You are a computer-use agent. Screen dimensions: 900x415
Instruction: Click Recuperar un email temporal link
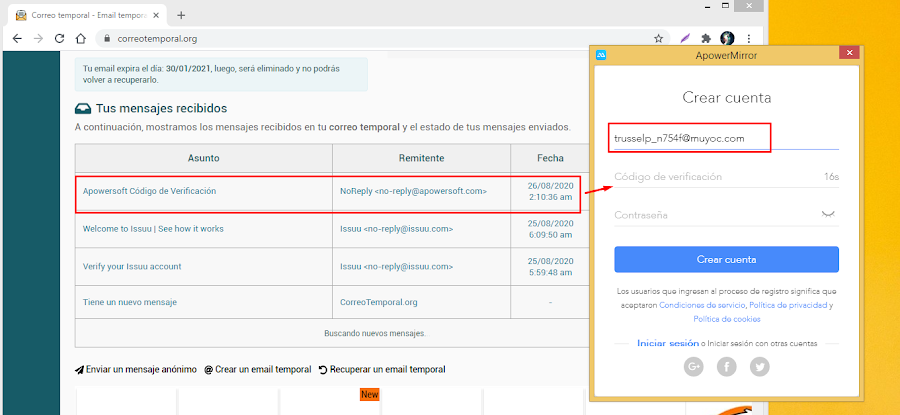pyautogui.click(x=382, y=369)
